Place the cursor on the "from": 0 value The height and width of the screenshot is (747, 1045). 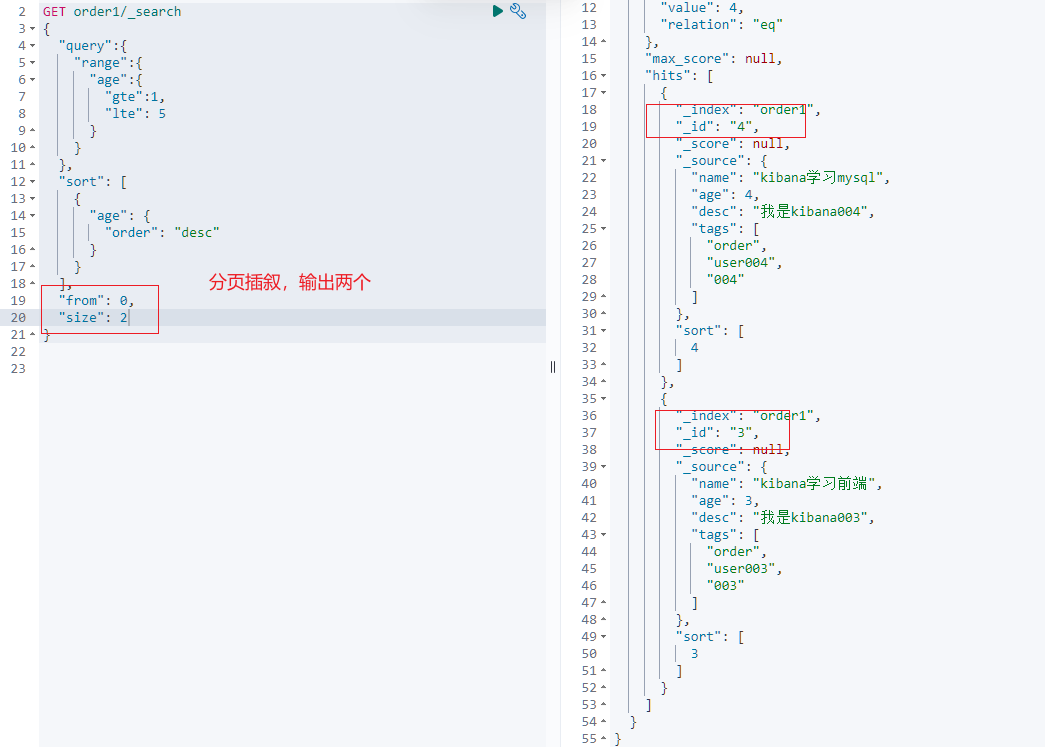[123, 299]
